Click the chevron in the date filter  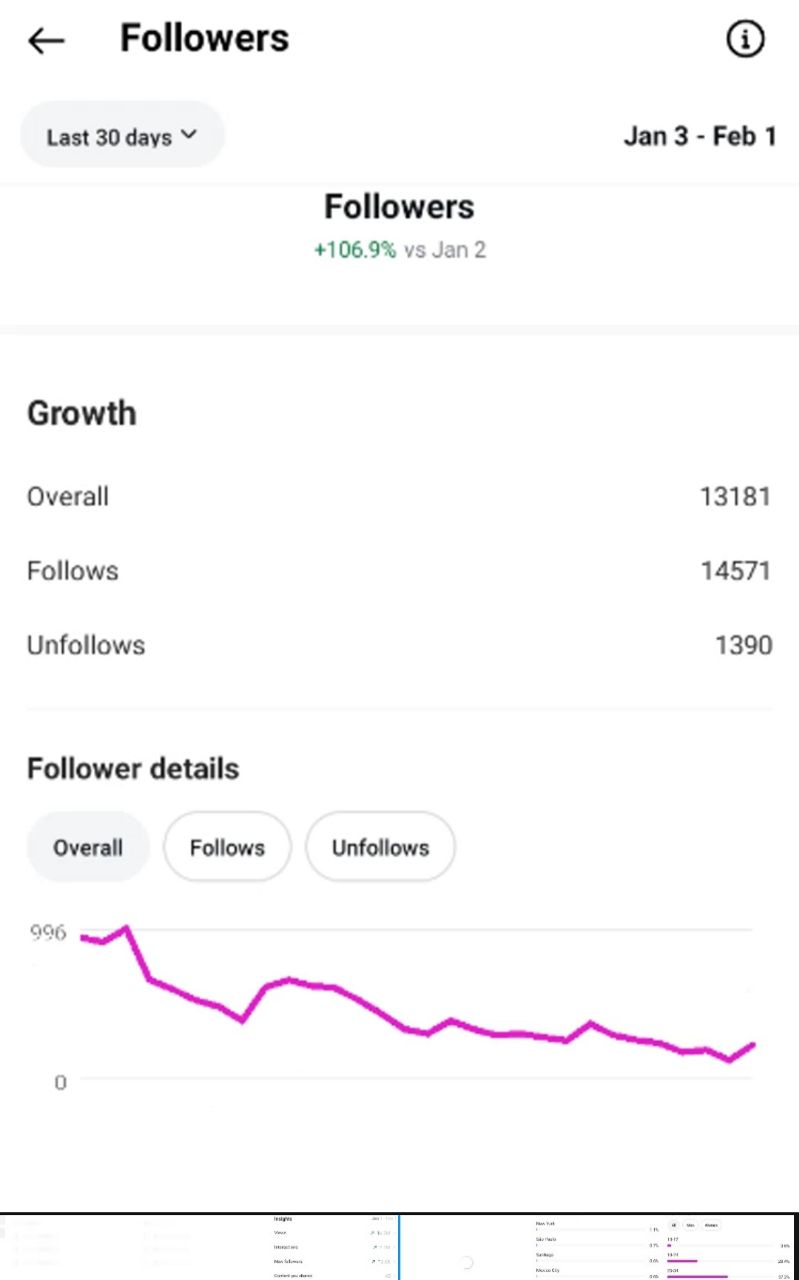189,135
